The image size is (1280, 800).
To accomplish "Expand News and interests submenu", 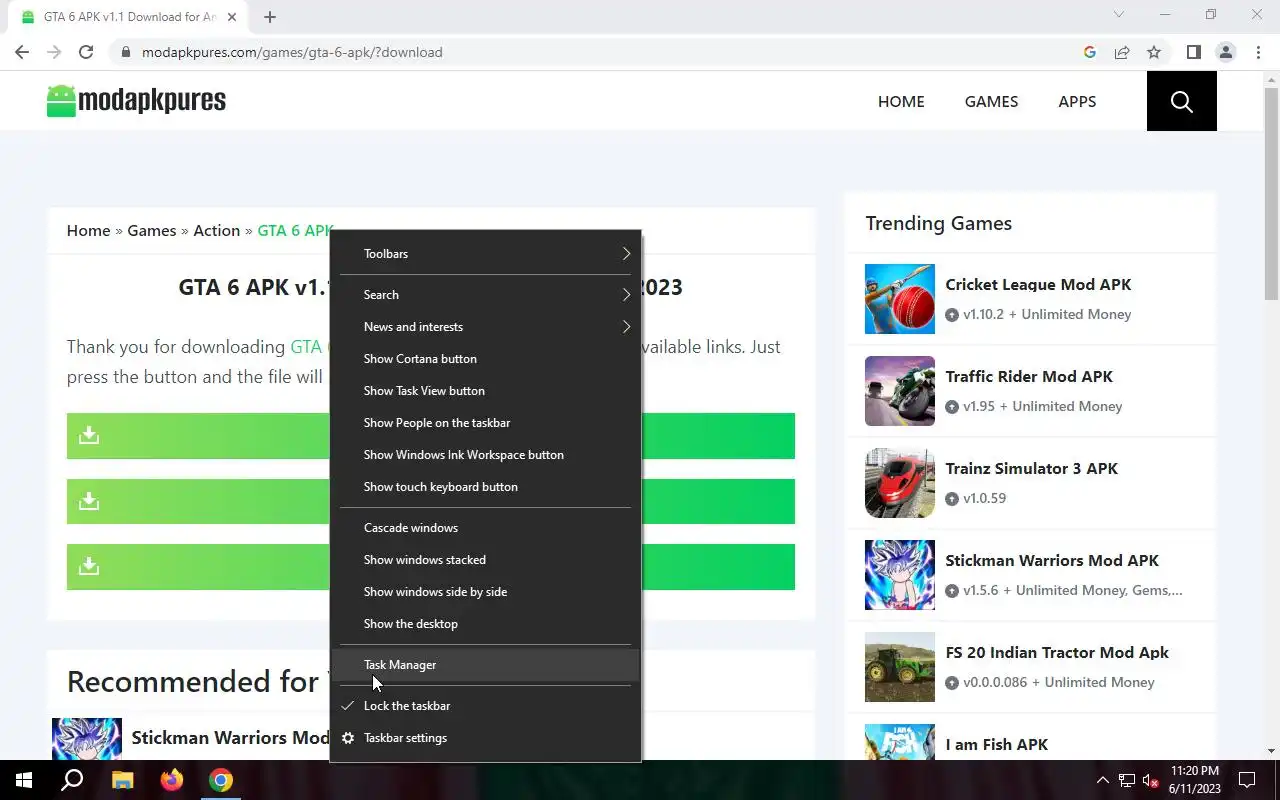I will click(485, 327).
